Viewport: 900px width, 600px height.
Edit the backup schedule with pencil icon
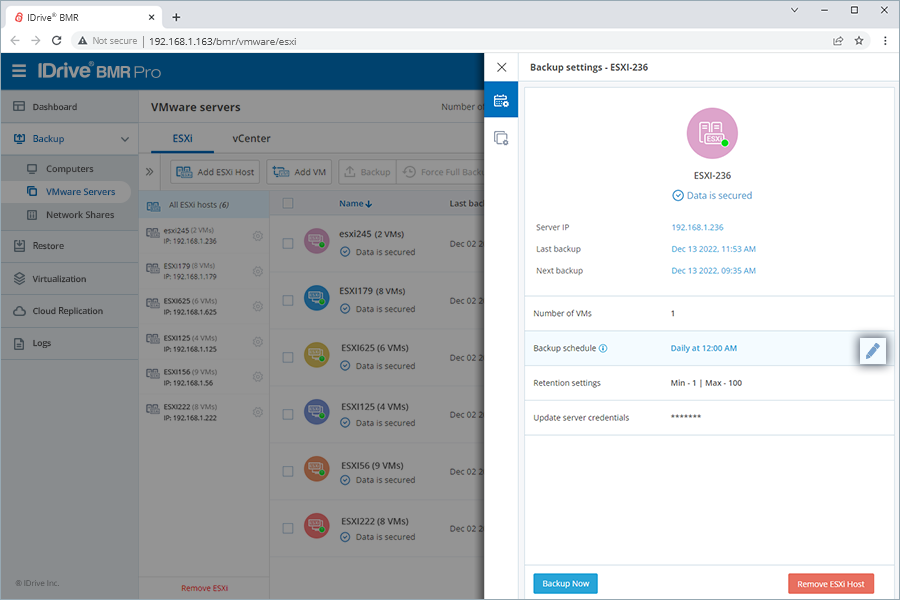[x=872, y=351]
